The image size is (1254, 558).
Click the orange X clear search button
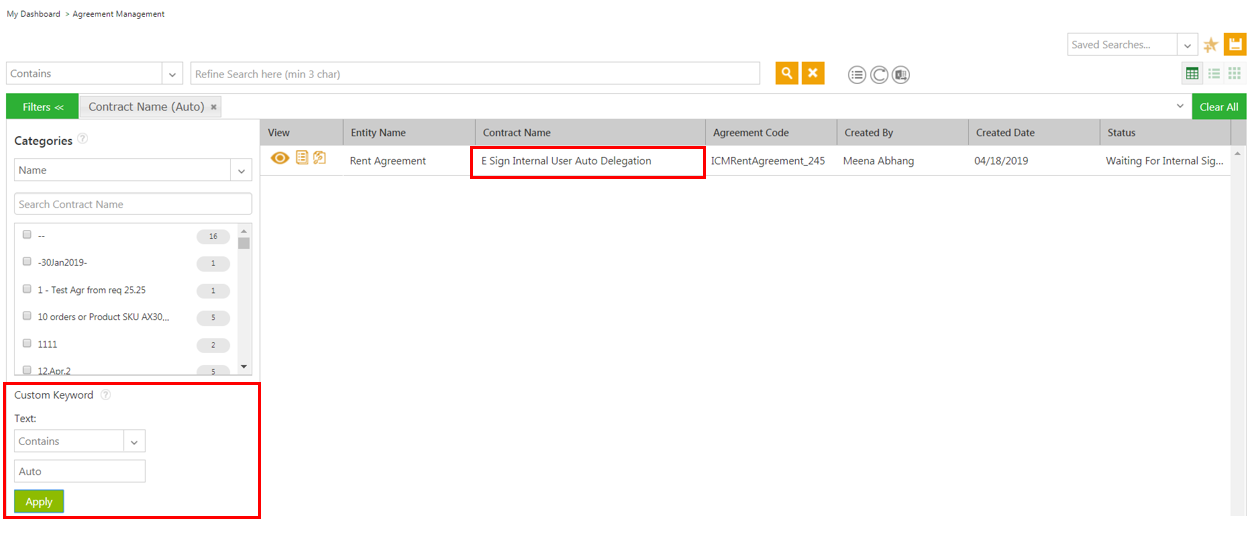tap(813, 73)
